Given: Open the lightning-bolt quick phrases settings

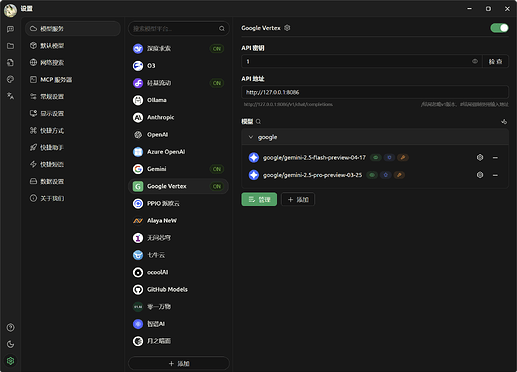Looking at the screenshot, I should (73, 164).
